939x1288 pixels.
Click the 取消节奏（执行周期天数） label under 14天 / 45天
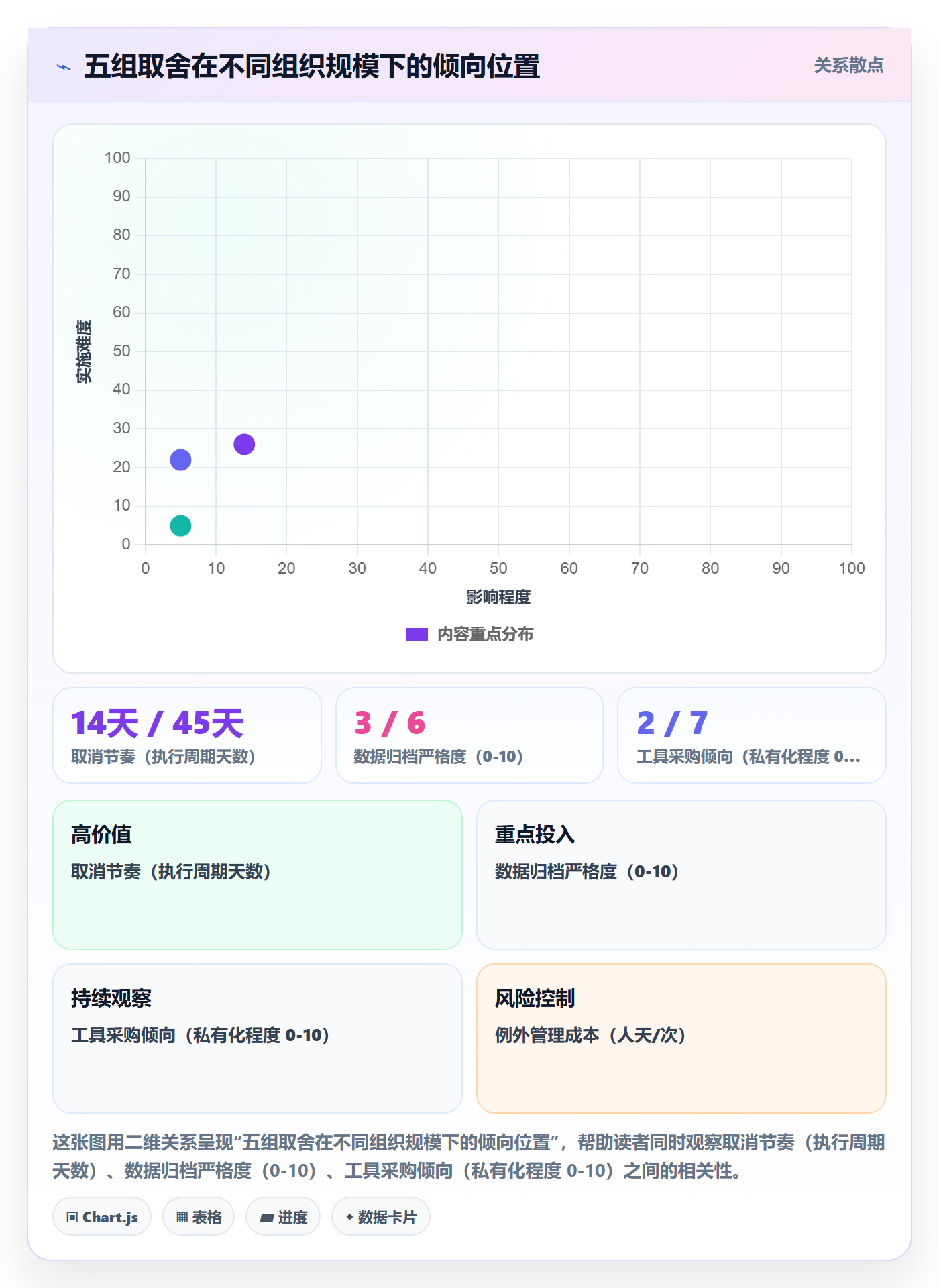tap(164, 757)
